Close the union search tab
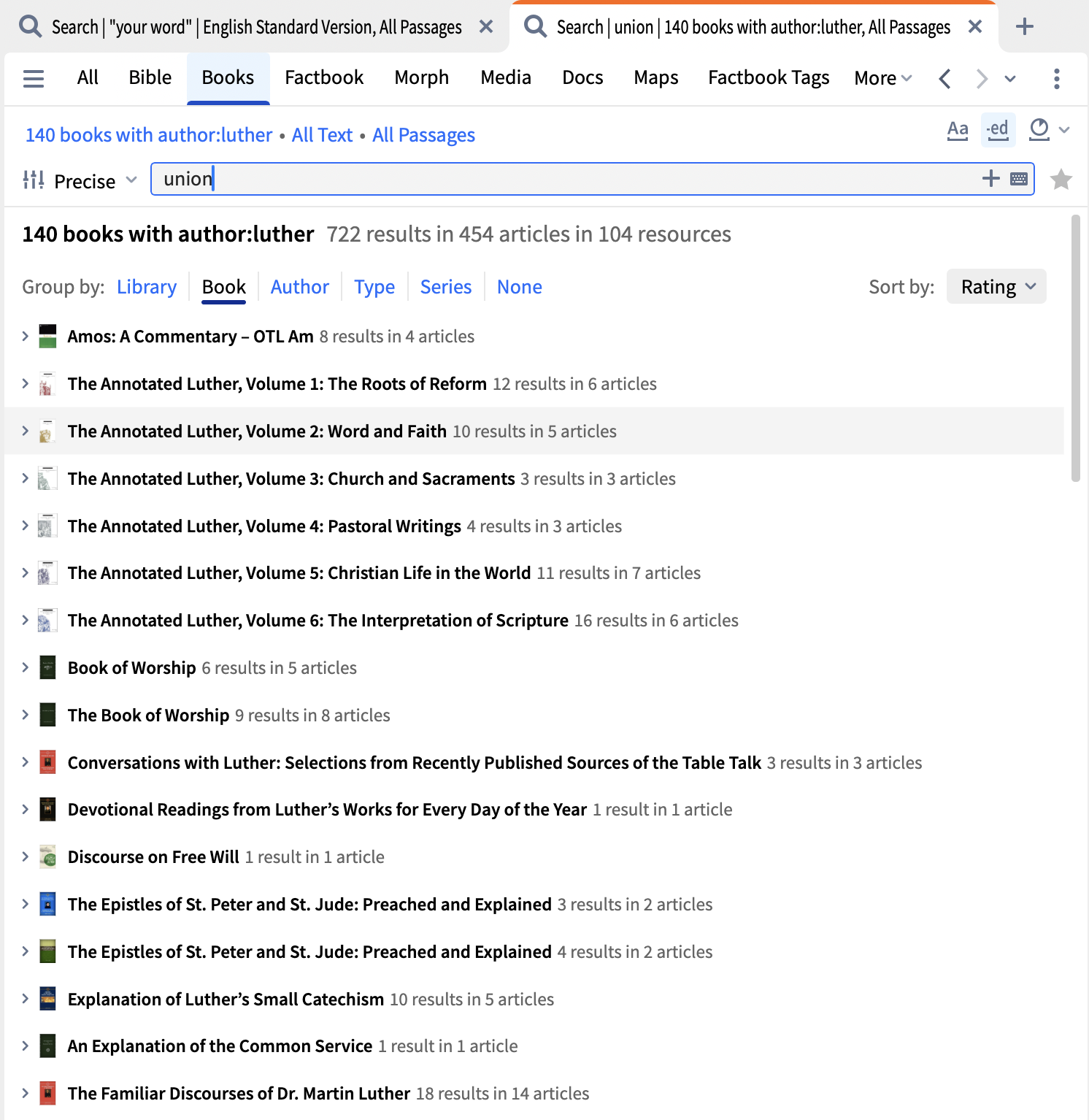The height and width of the screenshot is (1120, 1089). pos(974,27)
